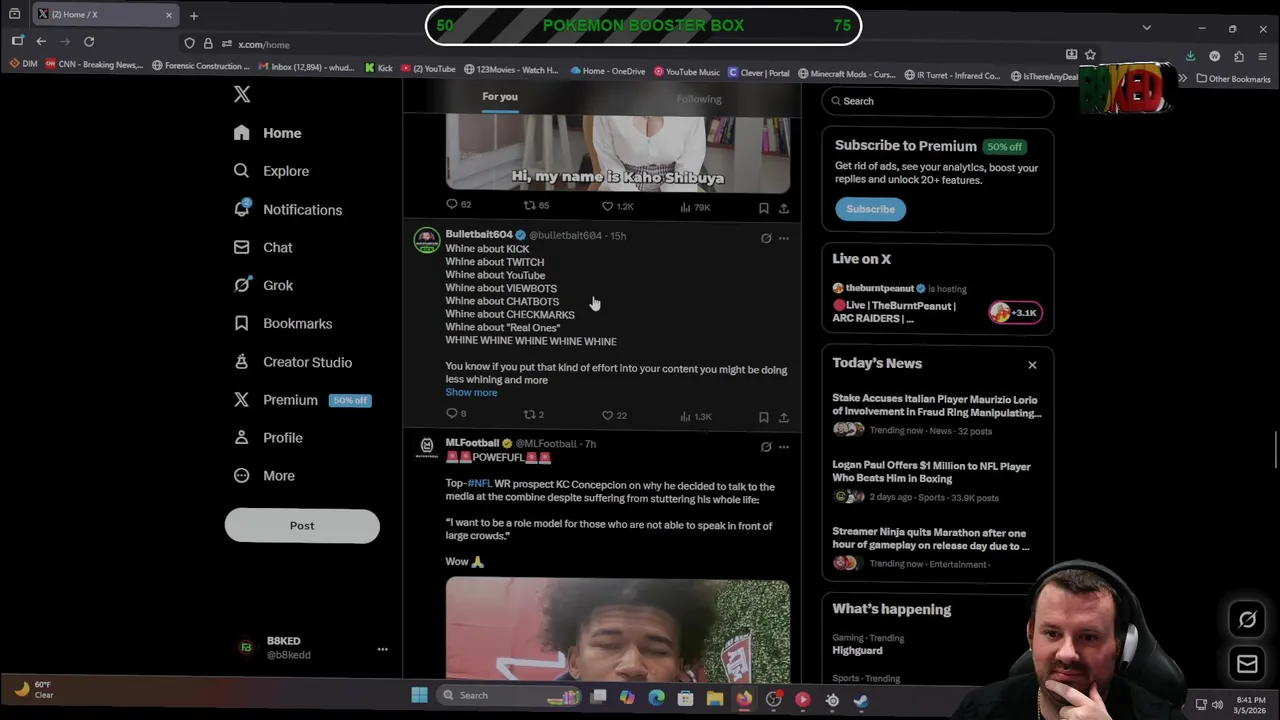Open Bookmarks in the sidebar

[x=283, y=323]
